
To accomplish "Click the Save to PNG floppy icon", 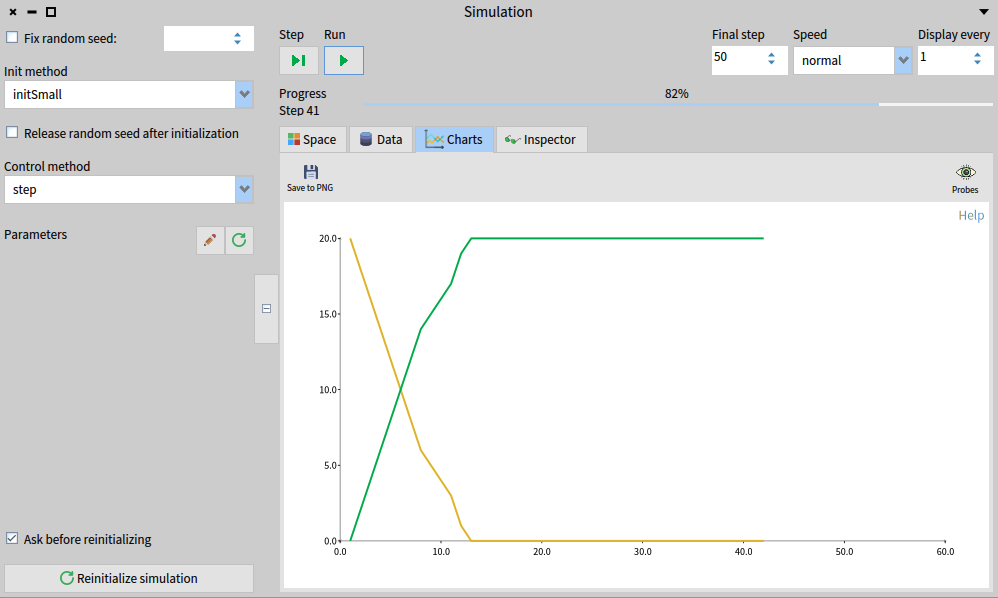I will [x=310, y=172].
